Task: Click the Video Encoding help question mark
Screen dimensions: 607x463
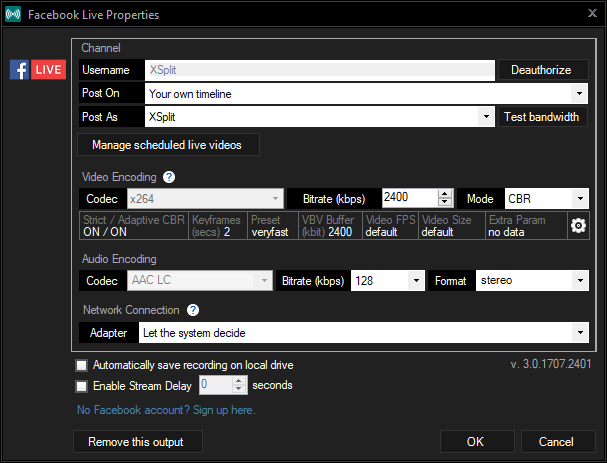Action: 169,177
